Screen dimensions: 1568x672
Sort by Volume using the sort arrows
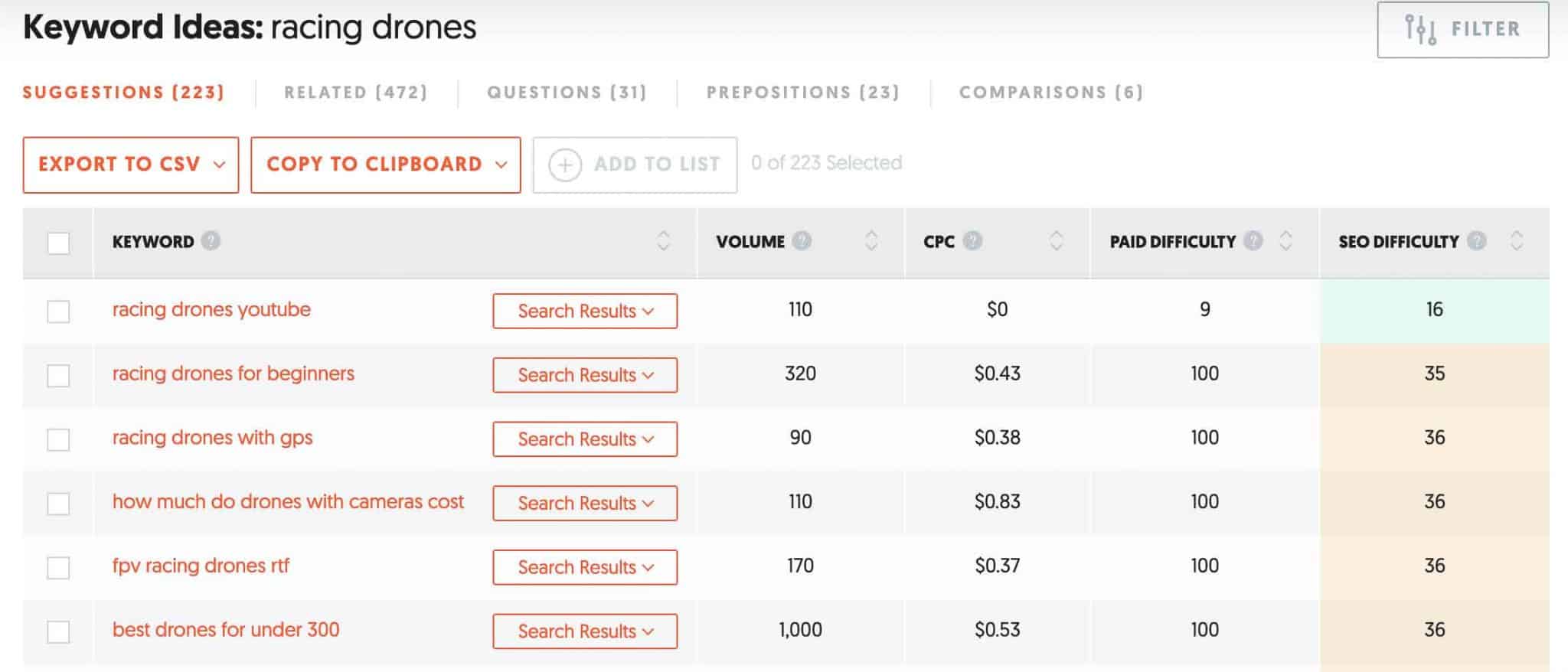pos(871,241)
